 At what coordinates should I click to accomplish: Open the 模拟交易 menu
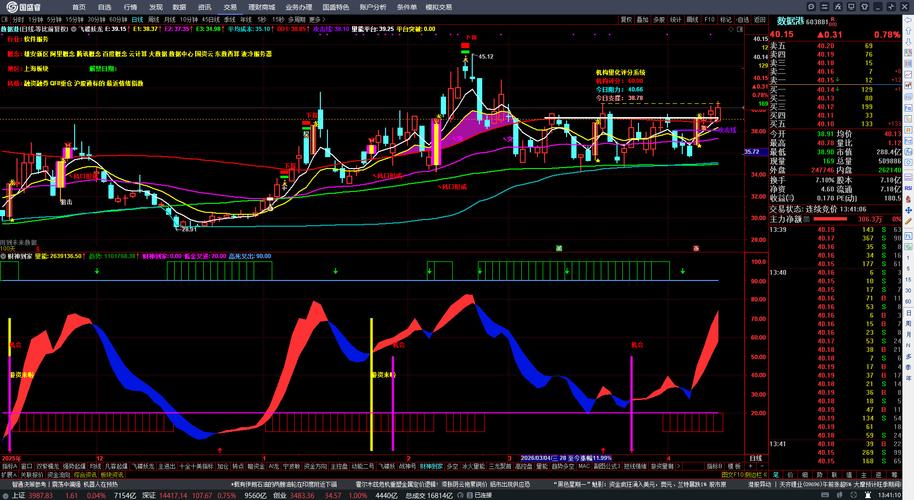point(438,7)
